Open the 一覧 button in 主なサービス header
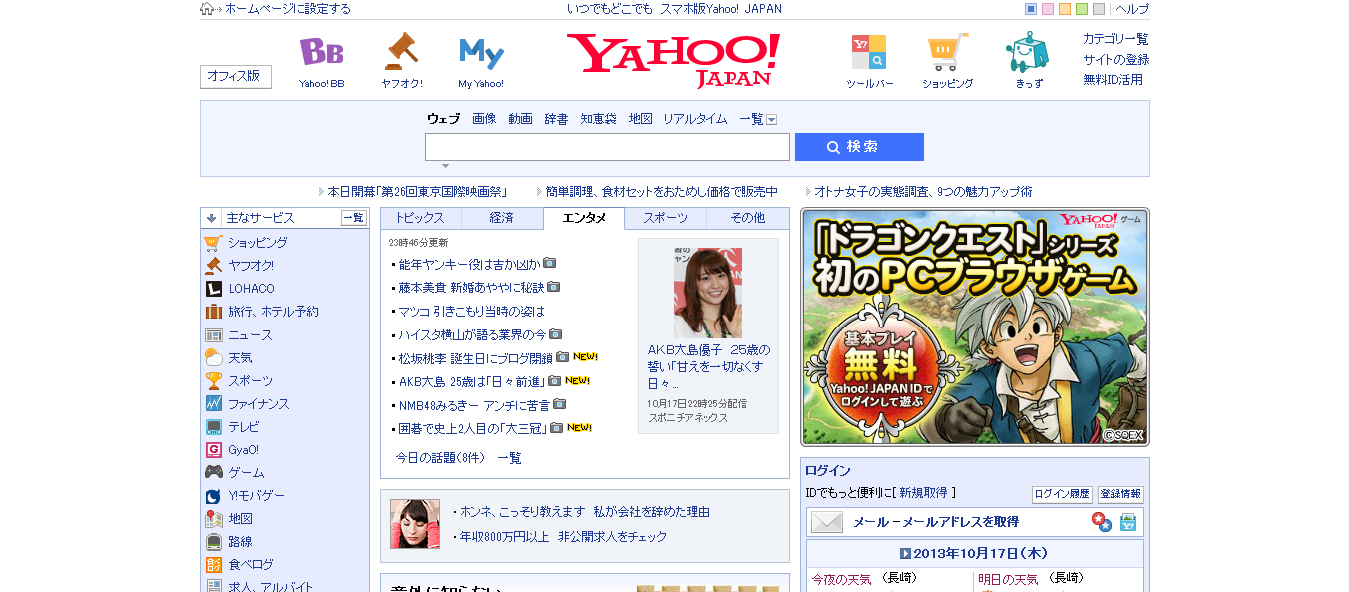Screen dimensions: 1349x592 354,218
